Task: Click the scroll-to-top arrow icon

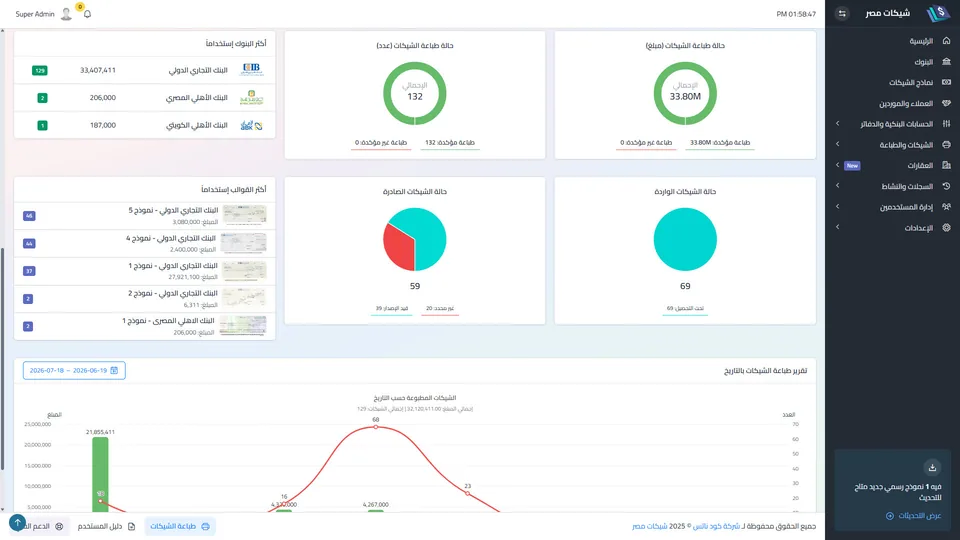Action: point(17,523)
